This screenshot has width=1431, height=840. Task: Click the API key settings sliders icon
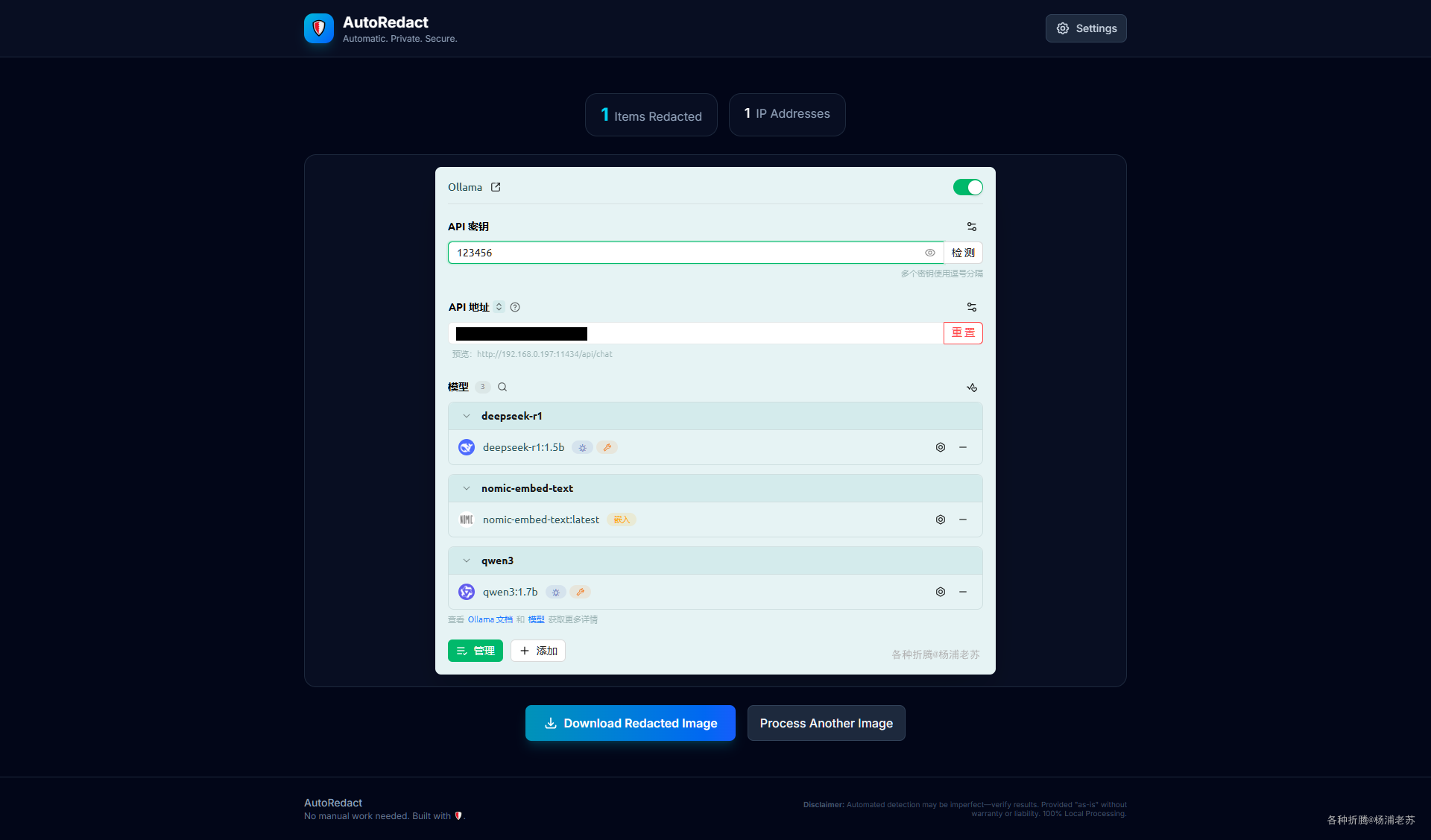[x=972, y=227]
